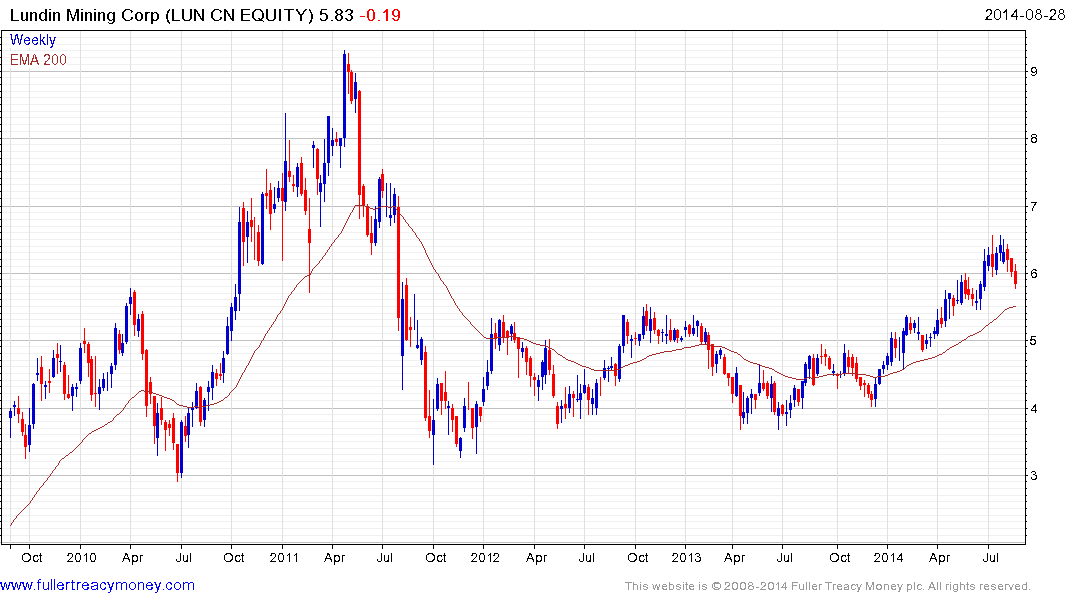Screen dimensions: 1075x600
Task: Click the 'Jul' axis label after 2014
Action: (990, 557)
